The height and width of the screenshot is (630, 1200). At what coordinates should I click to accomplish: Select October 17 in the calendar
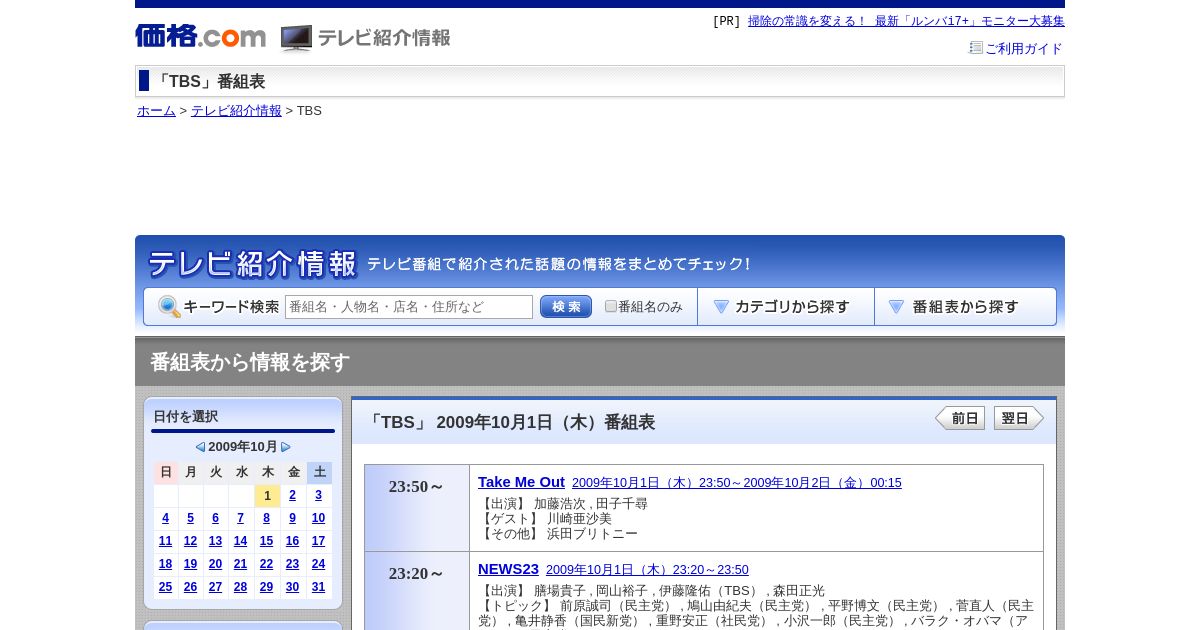coord(319,541)
